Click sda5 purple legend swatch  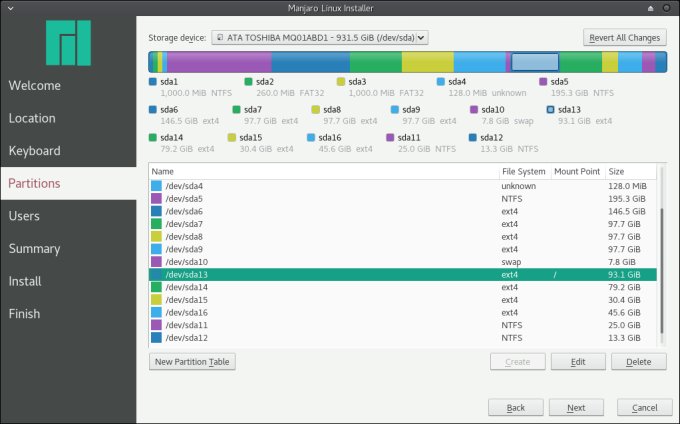(x=543, y=82)
